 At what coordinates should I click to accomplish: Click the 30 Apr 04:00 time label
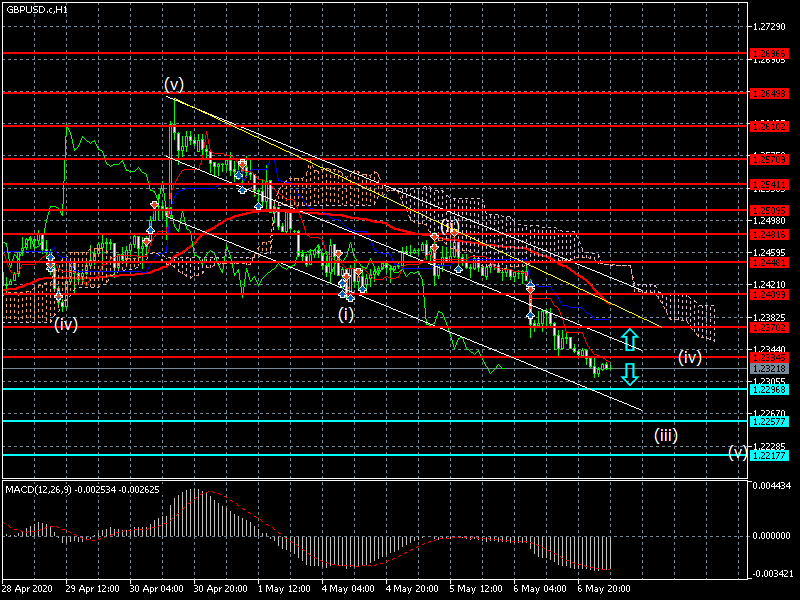coord(157,589)
